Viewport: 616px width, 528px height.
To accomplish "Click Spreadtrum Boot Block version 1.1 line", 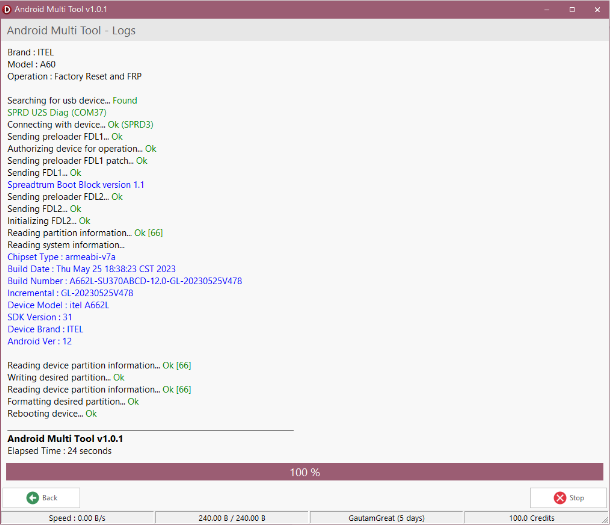I will click(x=76, y=186).
